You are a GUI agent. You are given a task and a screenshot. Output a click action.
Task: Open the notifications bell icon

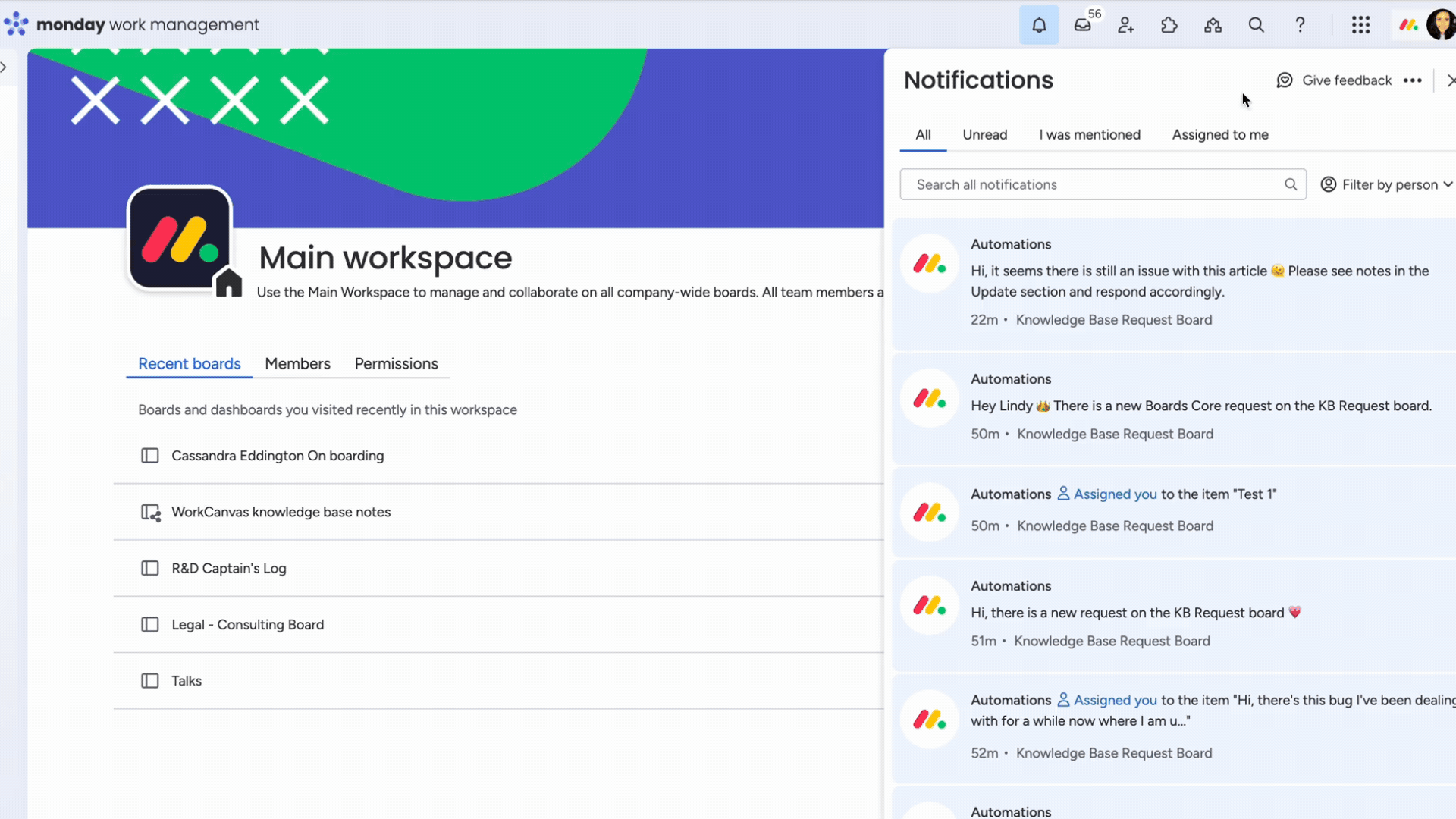tap(1038, 24)
